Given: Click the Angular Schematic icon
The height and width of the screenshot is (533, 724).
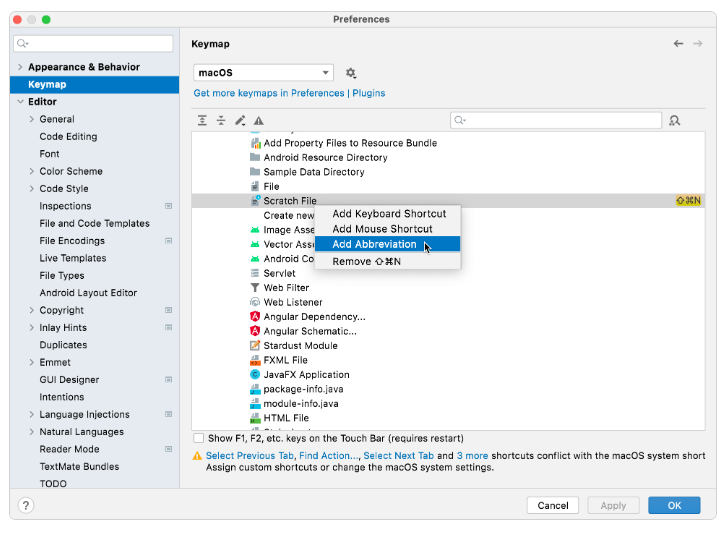Looking at the screenshot, I should coord(255,331).
